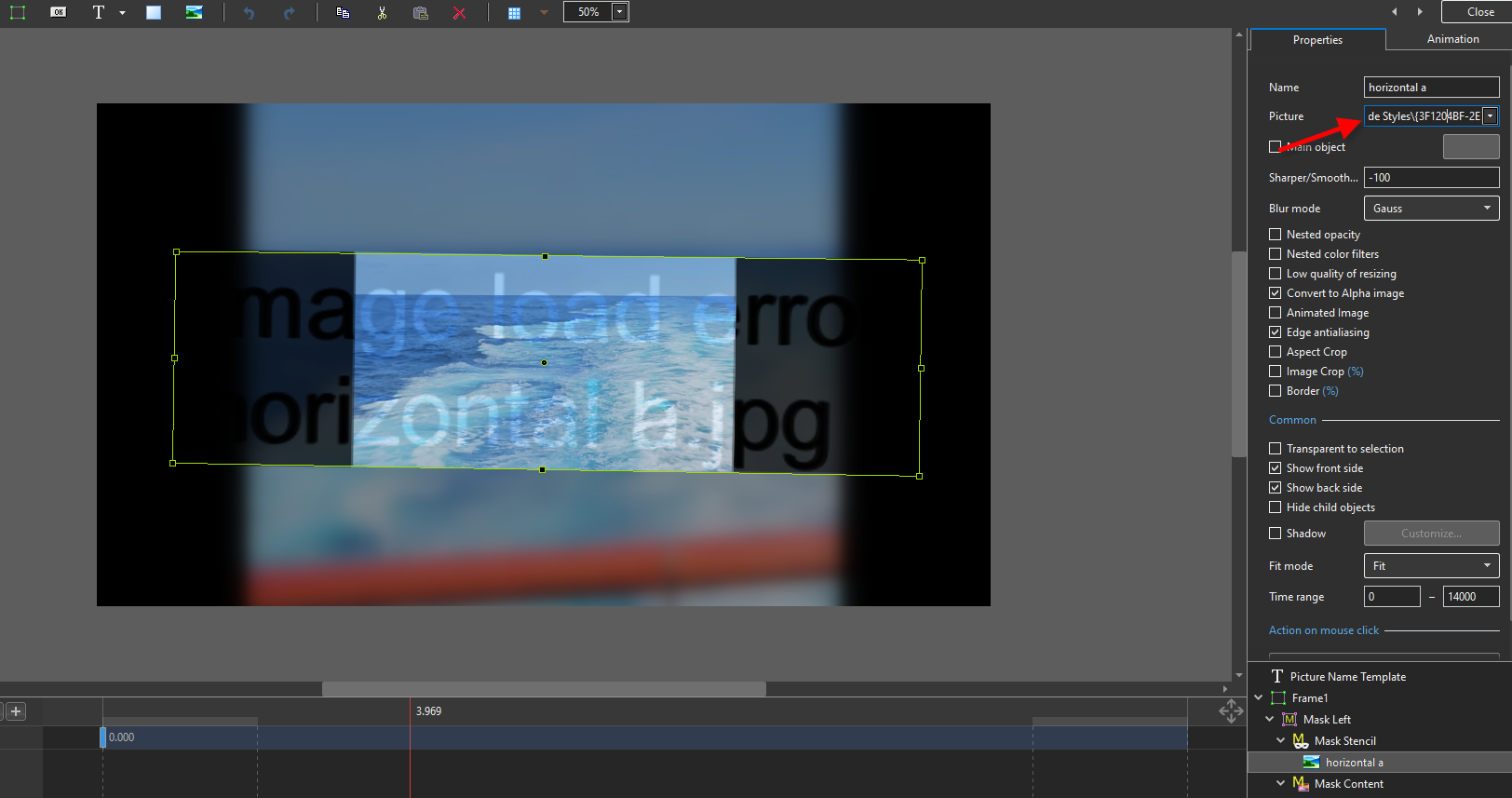Toggle the grid display icon

click(514, 12)
